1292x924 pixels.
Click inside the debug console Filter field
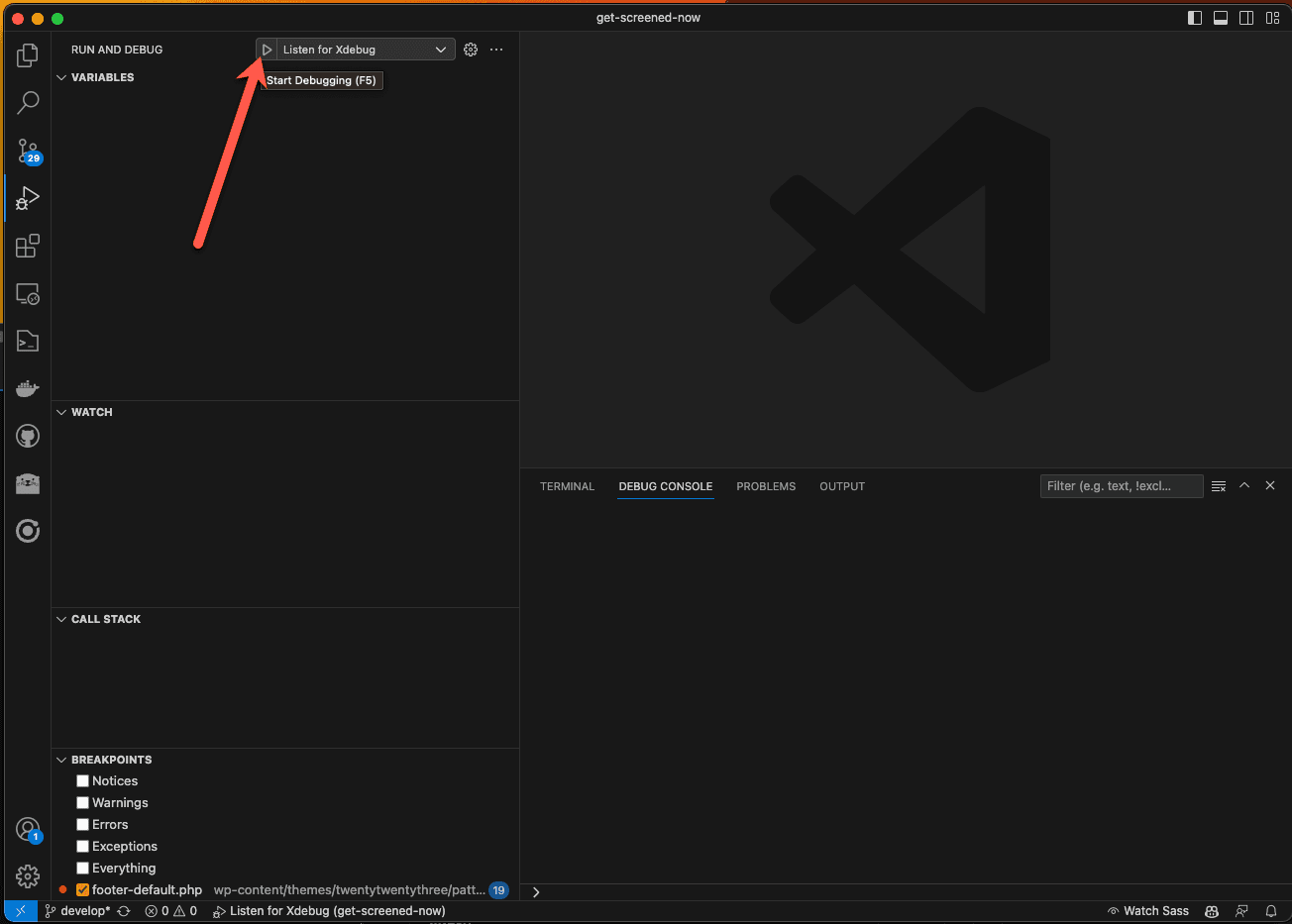click(x=1121, y=485)
